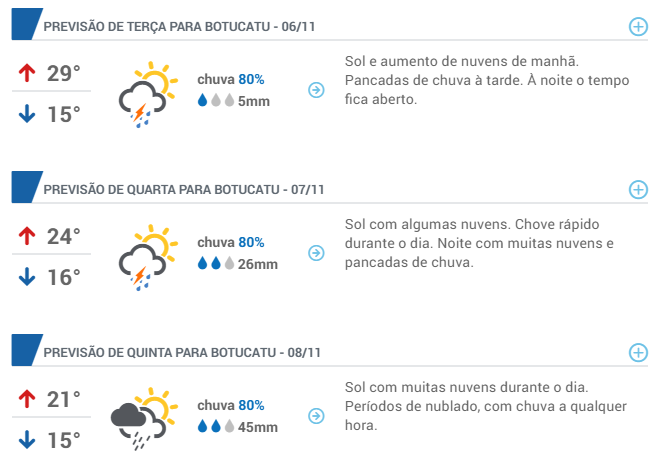The height and width of the screenshot is (467, 663).
Task: Click the max temperature 21° on Thursday
Action: pos(63,399)
